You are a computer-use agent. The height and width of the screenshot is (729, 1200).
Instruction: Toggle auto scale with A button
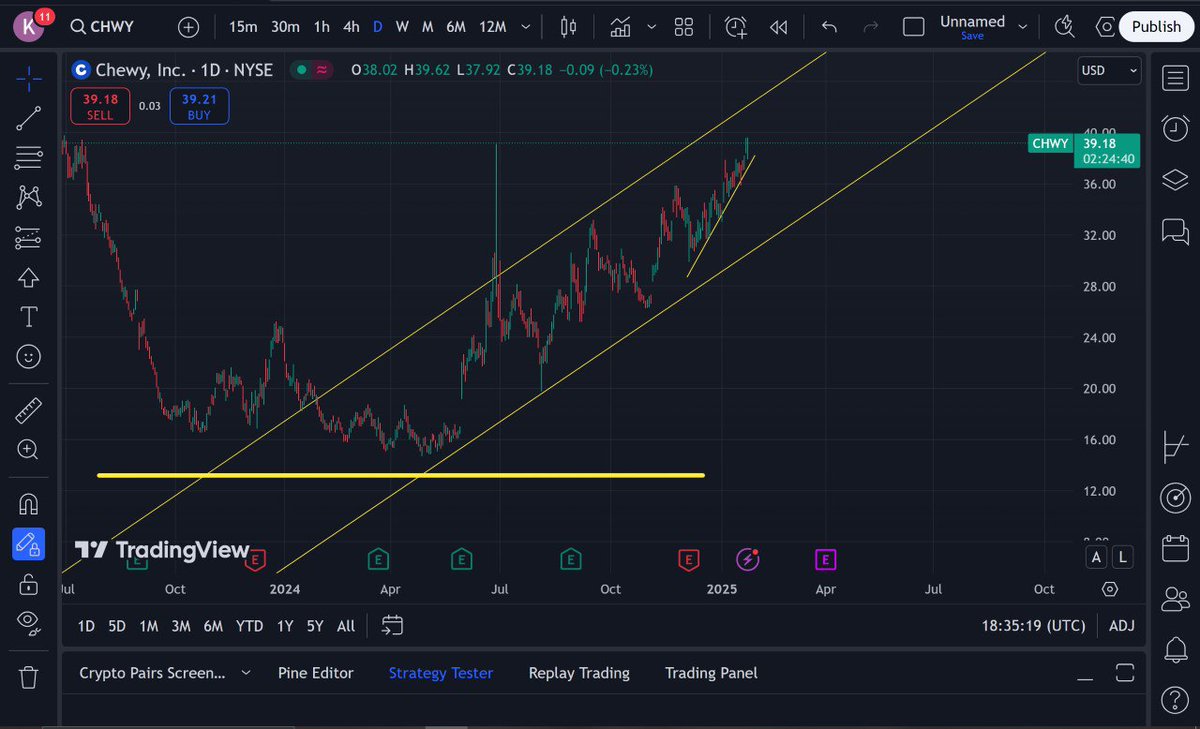tap(1097, 557)
